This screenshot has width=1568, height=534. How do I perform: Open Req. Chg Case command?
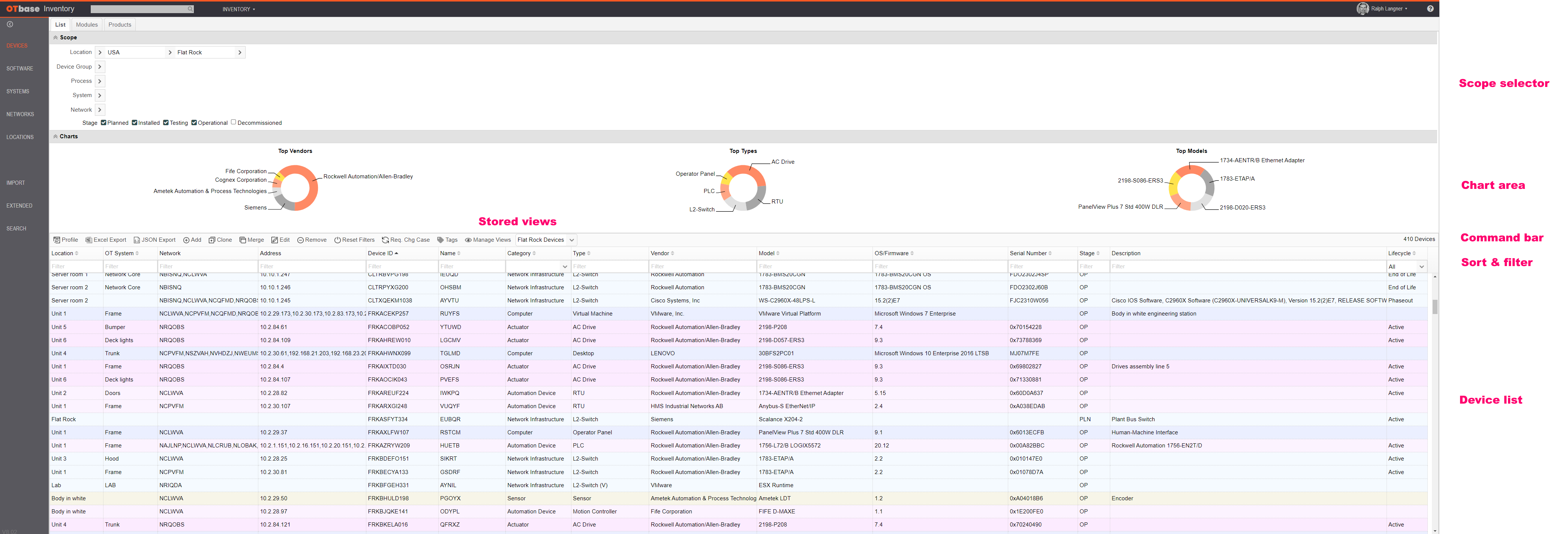406,240
